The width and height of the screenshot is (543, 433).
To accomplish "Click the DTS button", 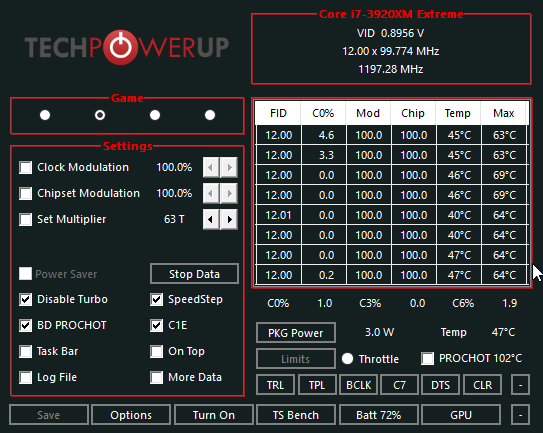I will [x=440, y=385].
